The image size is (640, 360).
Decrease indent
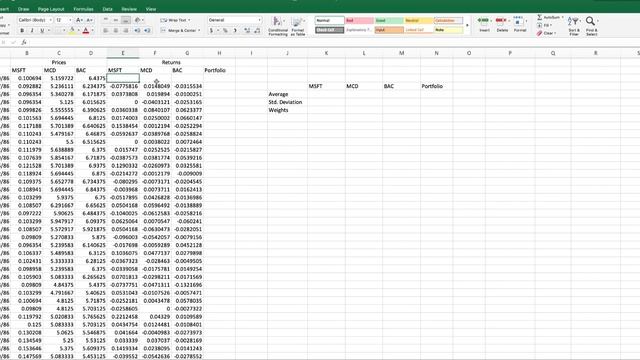click(x=137, y=31)
